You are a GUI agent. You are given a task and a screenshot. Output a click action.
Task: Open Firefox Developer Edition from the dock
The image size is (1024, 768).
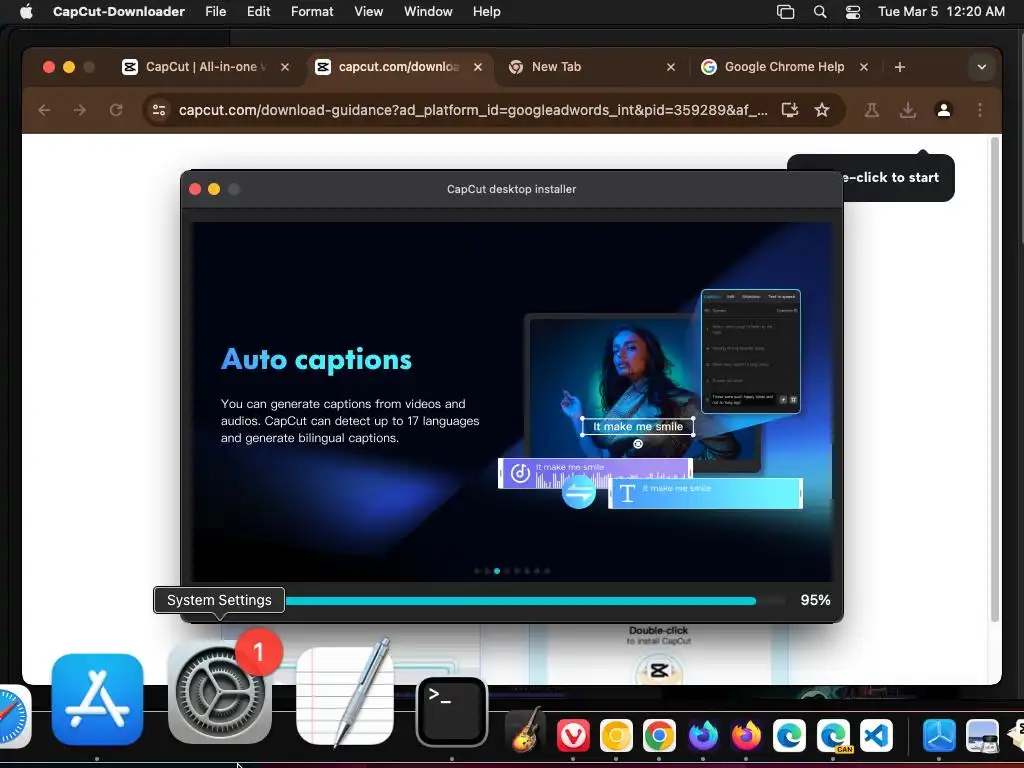[x=703, y=736]
